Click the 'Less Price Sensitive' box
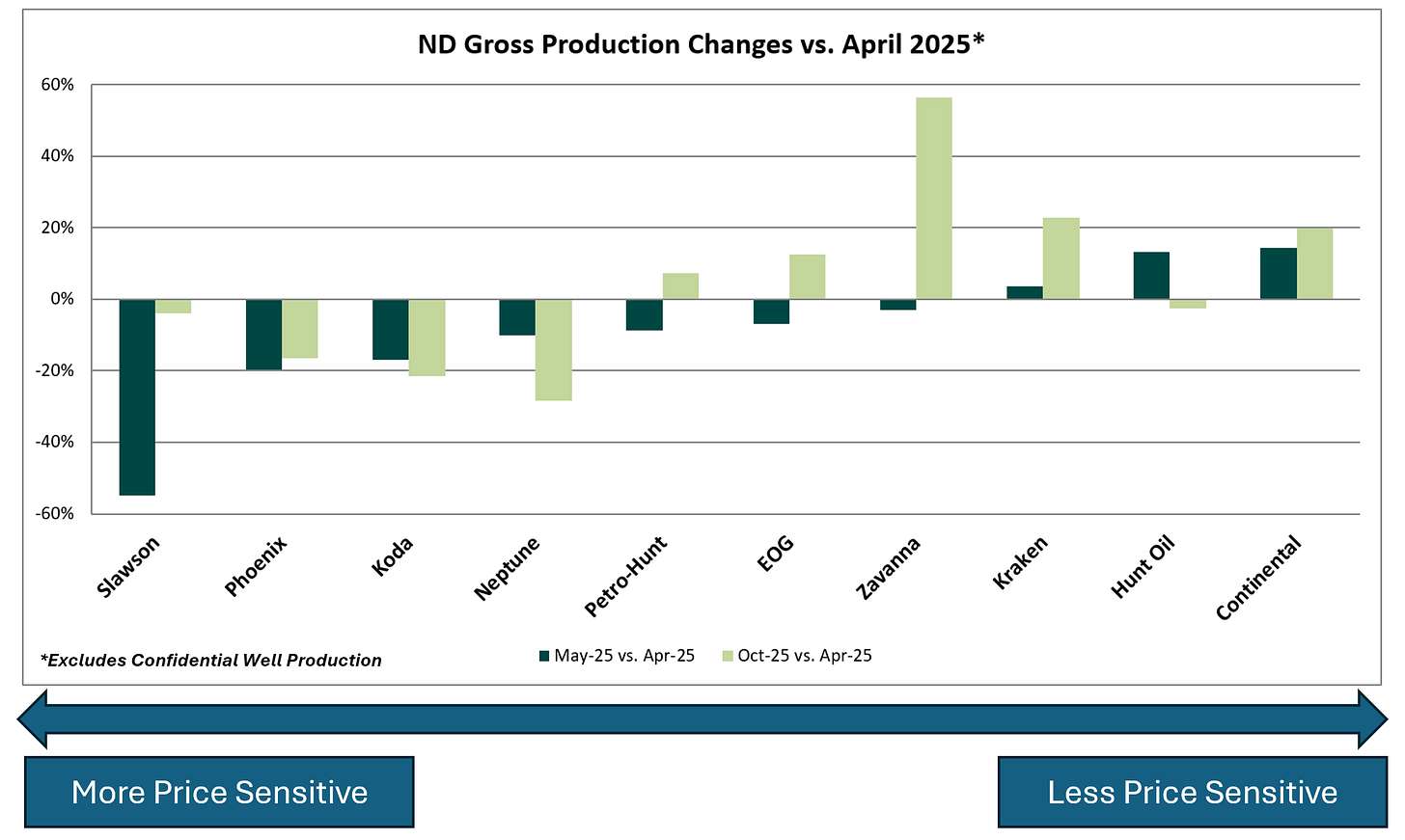 tap(1192, 792)
